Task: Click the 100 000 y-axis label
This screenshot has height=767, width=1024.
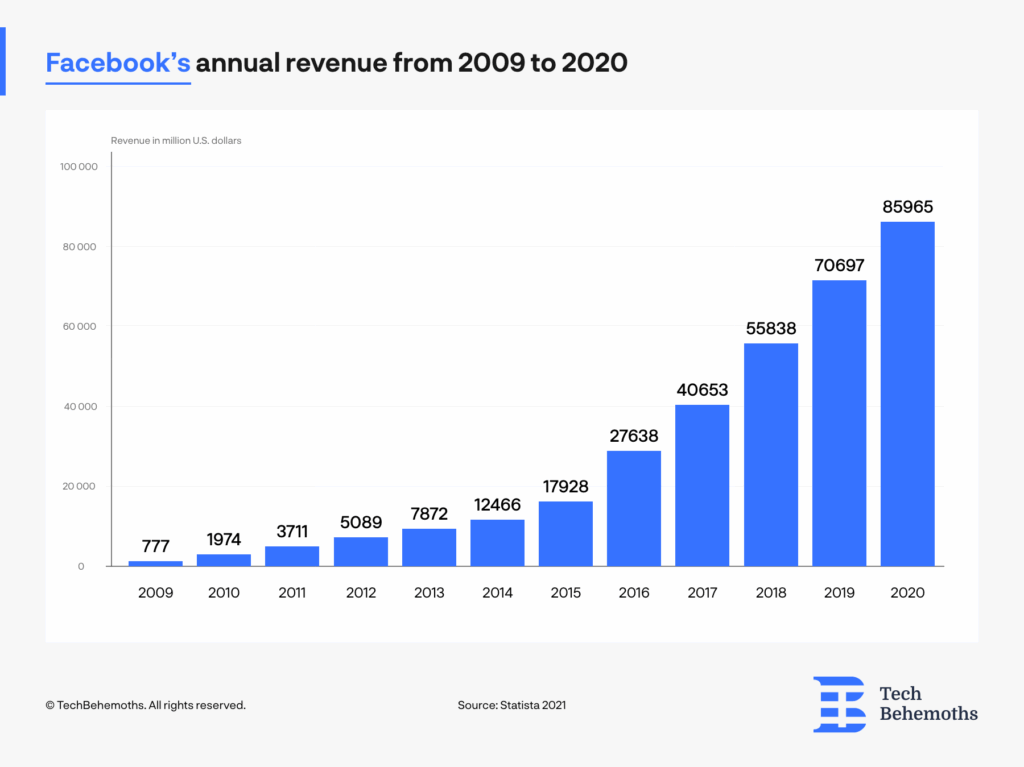Action: 79,167
